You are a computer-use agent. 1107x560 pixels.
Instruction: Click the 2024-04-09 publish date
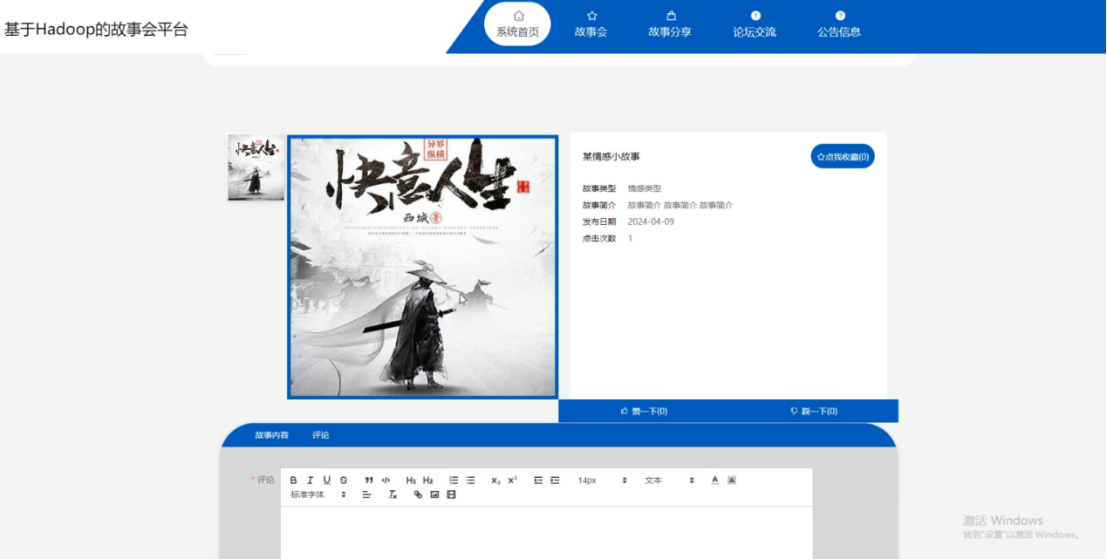[x=651, y=222]
